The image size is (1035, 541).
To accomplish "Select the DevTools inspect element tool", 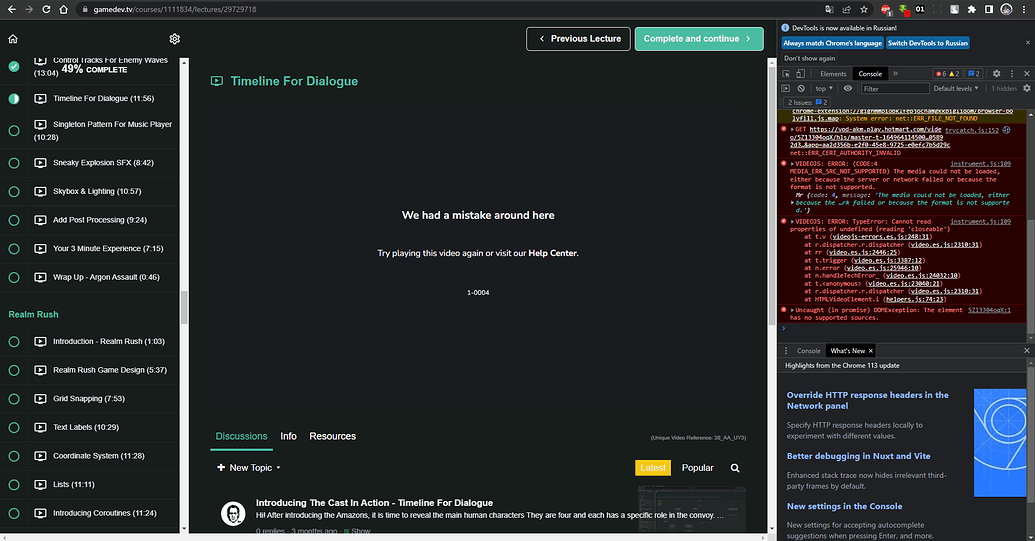I will 786,74.
